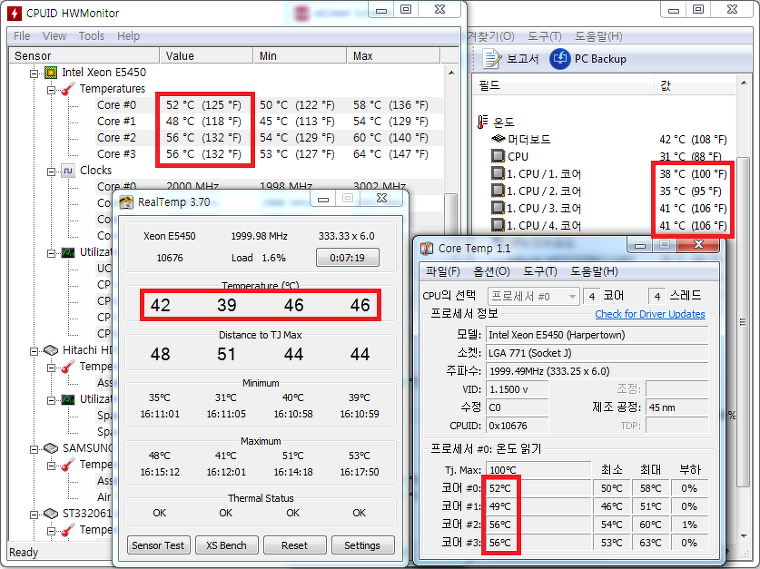760x569 pixels.
Task: Click the VID 1.1500 v field
Action: coord(517,389)
